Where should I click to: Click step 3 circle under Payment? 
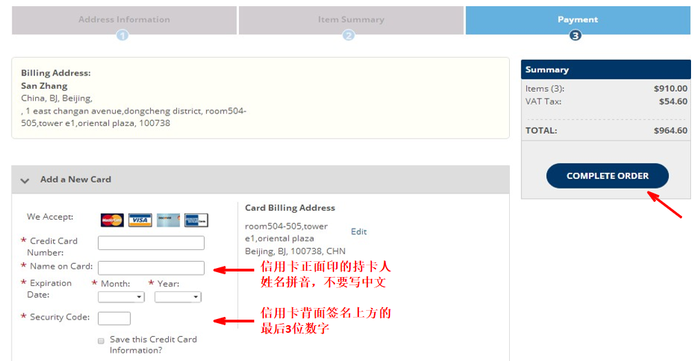point(575,35)
